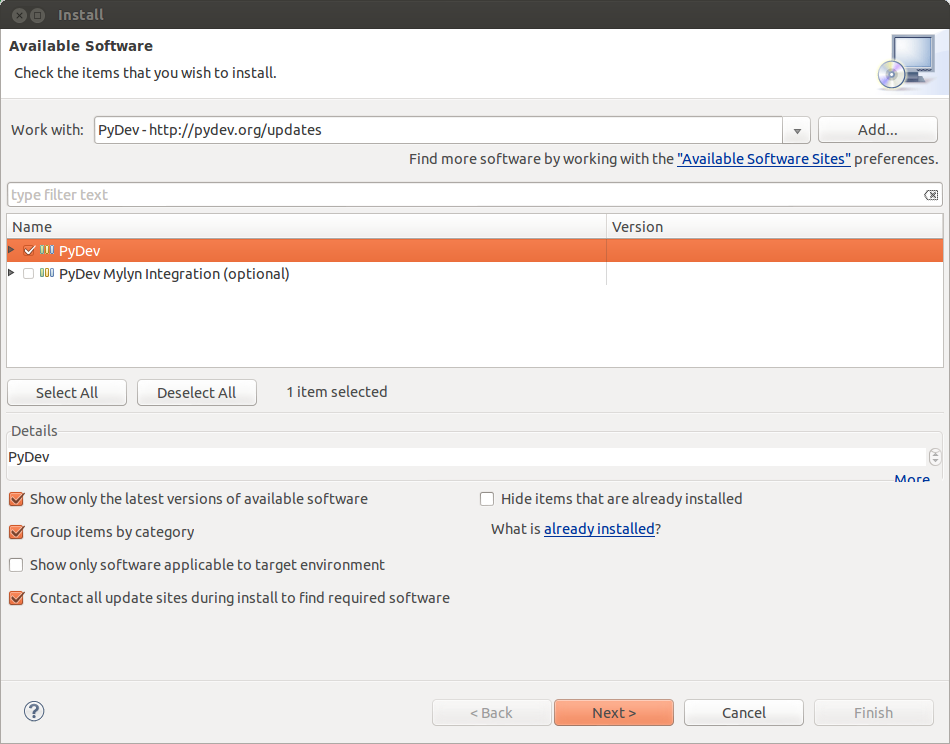Click the PyDev Mylyn Integration category icon
Screen dimensions: 950x744
coord(47,273)
